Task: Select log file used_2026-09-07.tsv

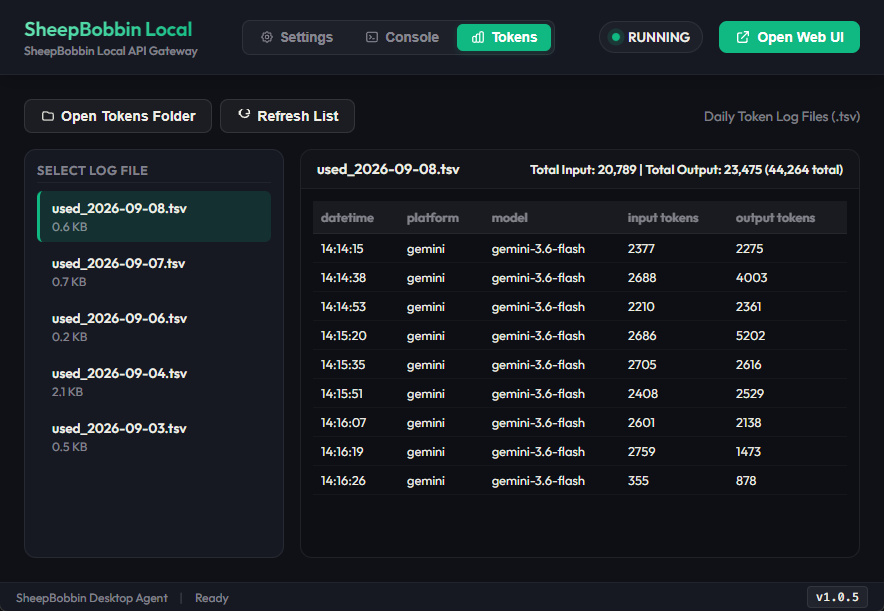Action: [x=154, y=272]
